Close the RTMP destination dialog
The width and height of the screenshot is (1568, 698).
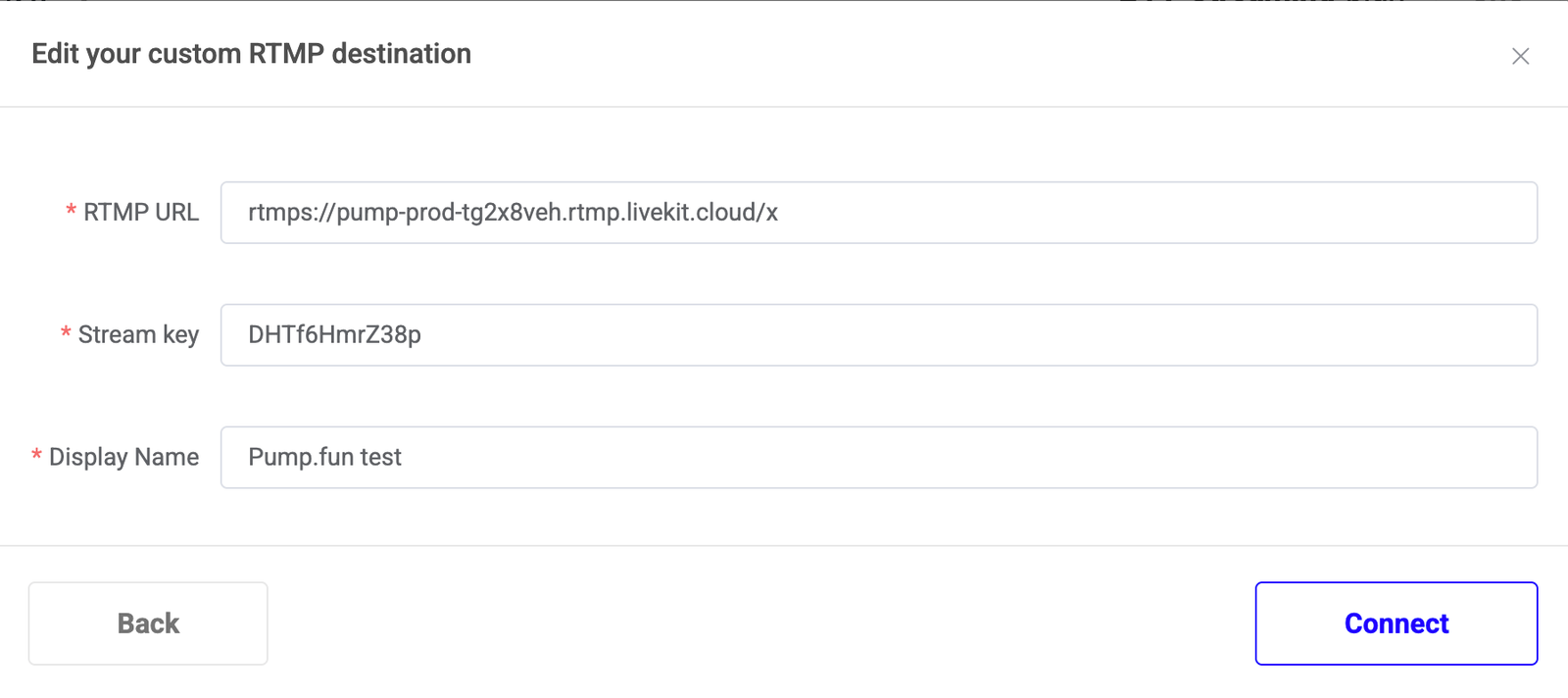(x=1520, y=57)
